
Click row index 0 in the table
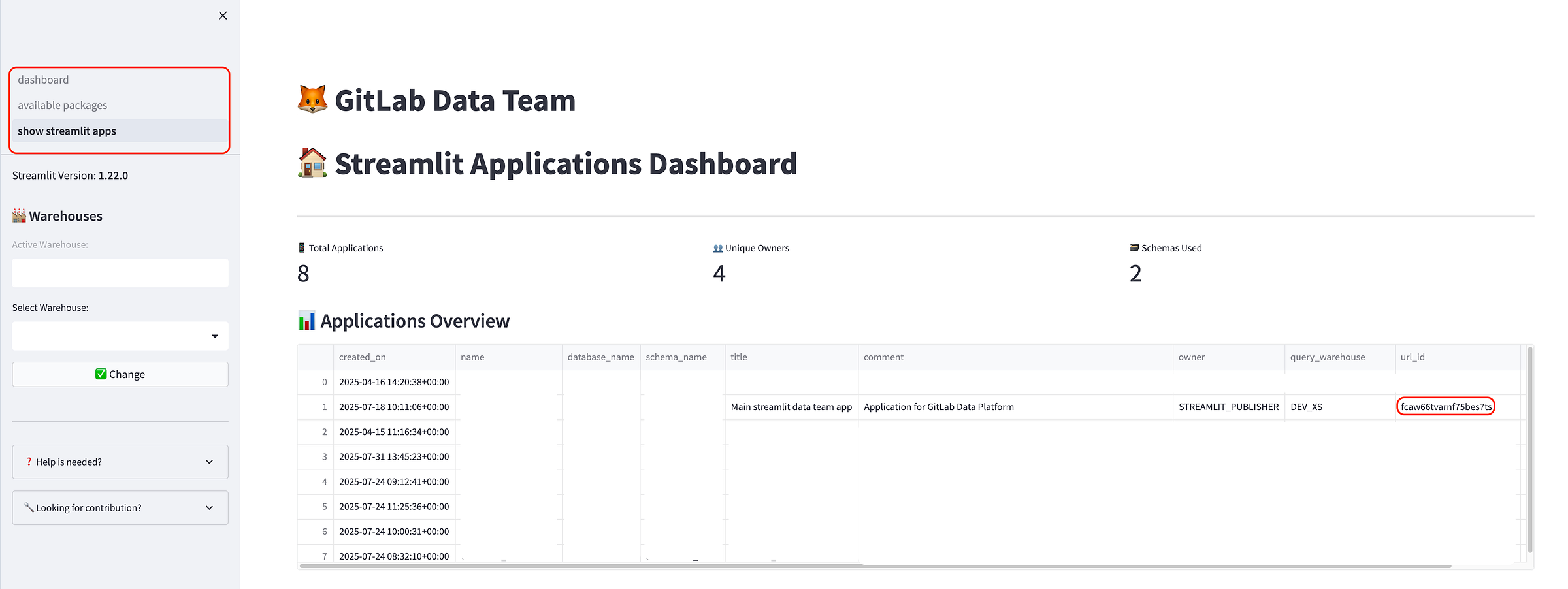pos(316,382)
